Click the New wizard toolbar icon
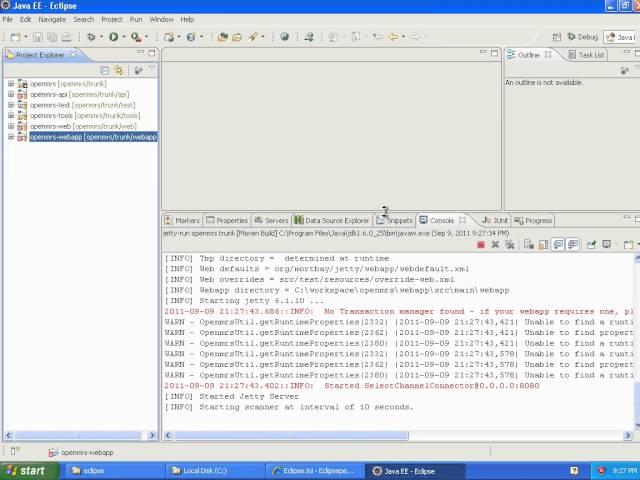 tap(16, 37)
